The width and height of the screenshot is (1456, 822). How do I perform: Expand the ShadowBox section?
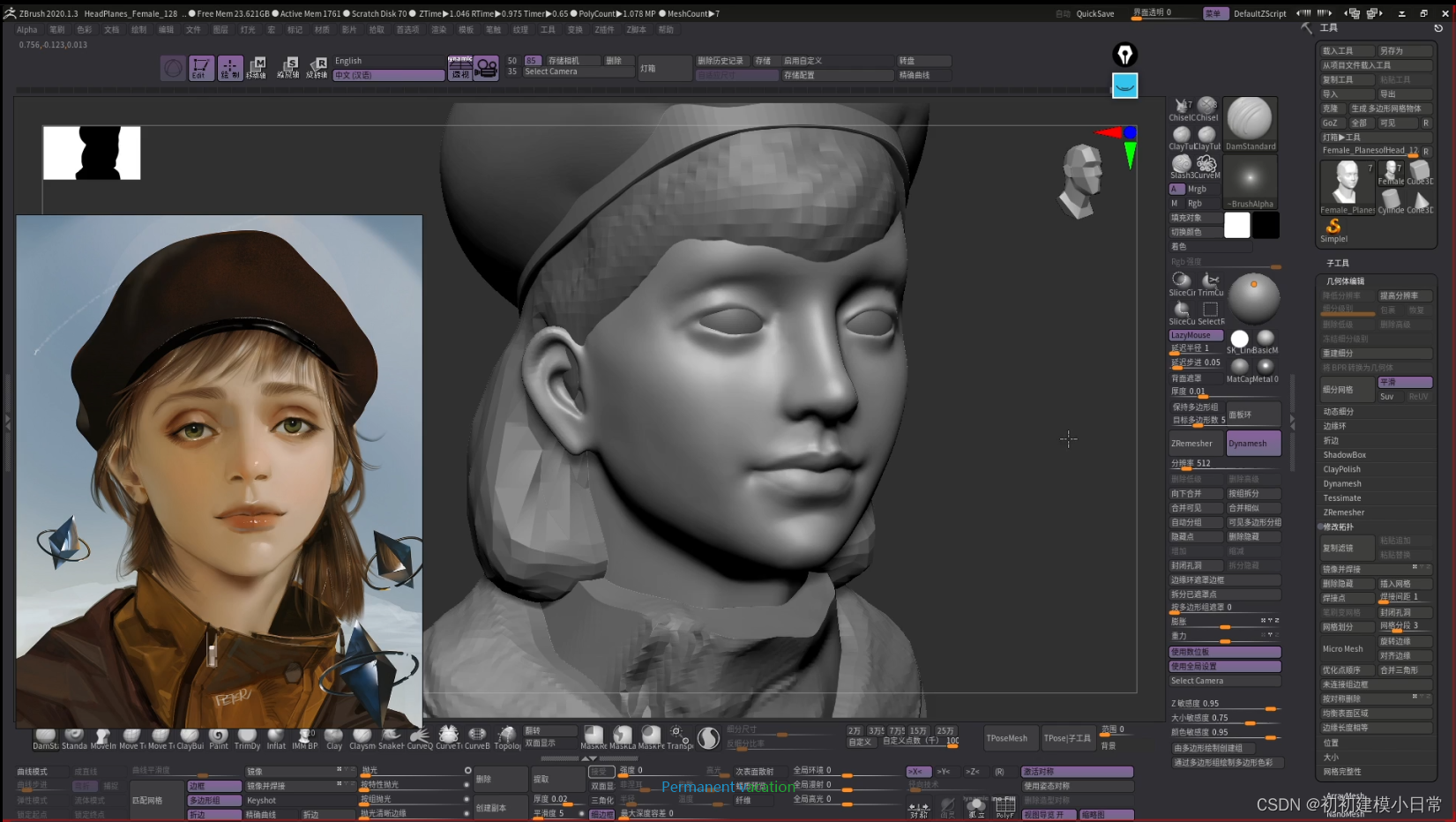click(x=1344, y=455)
